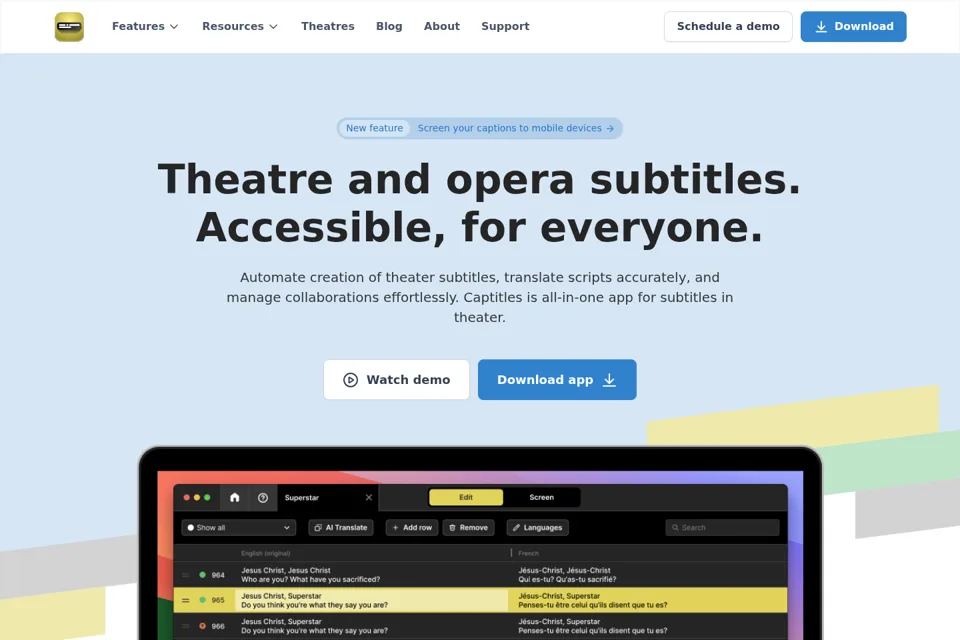Click the English (original) column header
The height and width of the screenshot is (640, 960).
(x=266, y=553)
